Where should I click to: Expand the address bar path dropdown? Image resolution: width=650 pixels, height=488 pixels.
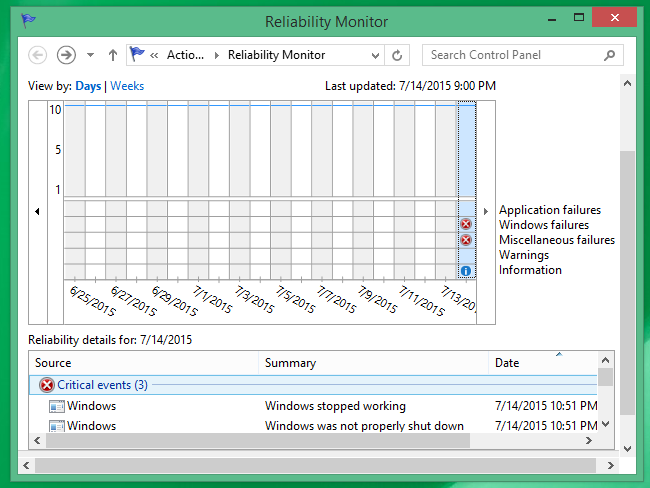coord(375,55)
